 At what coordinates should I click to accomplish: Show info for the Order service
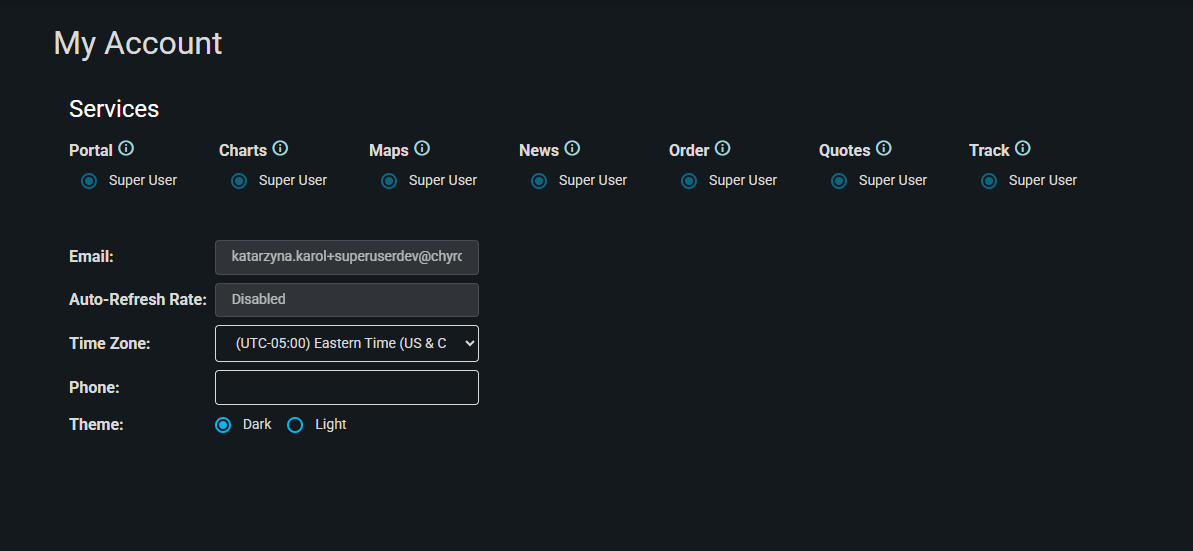pos(723,149)
